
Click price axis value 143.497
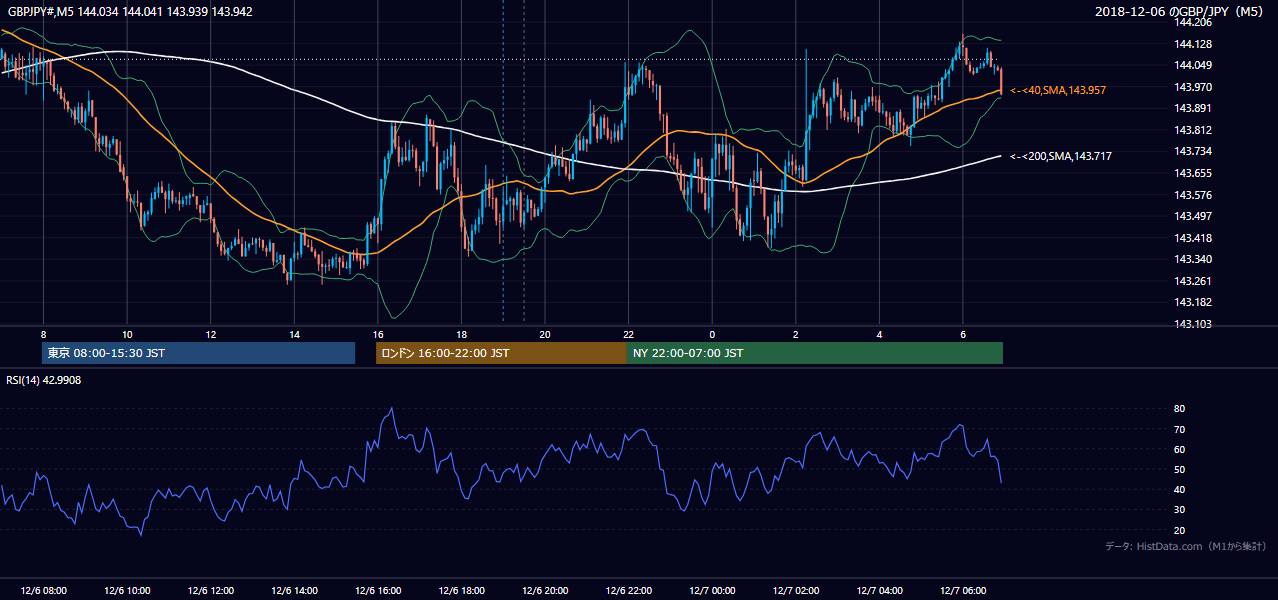[x=1192, y=216]
